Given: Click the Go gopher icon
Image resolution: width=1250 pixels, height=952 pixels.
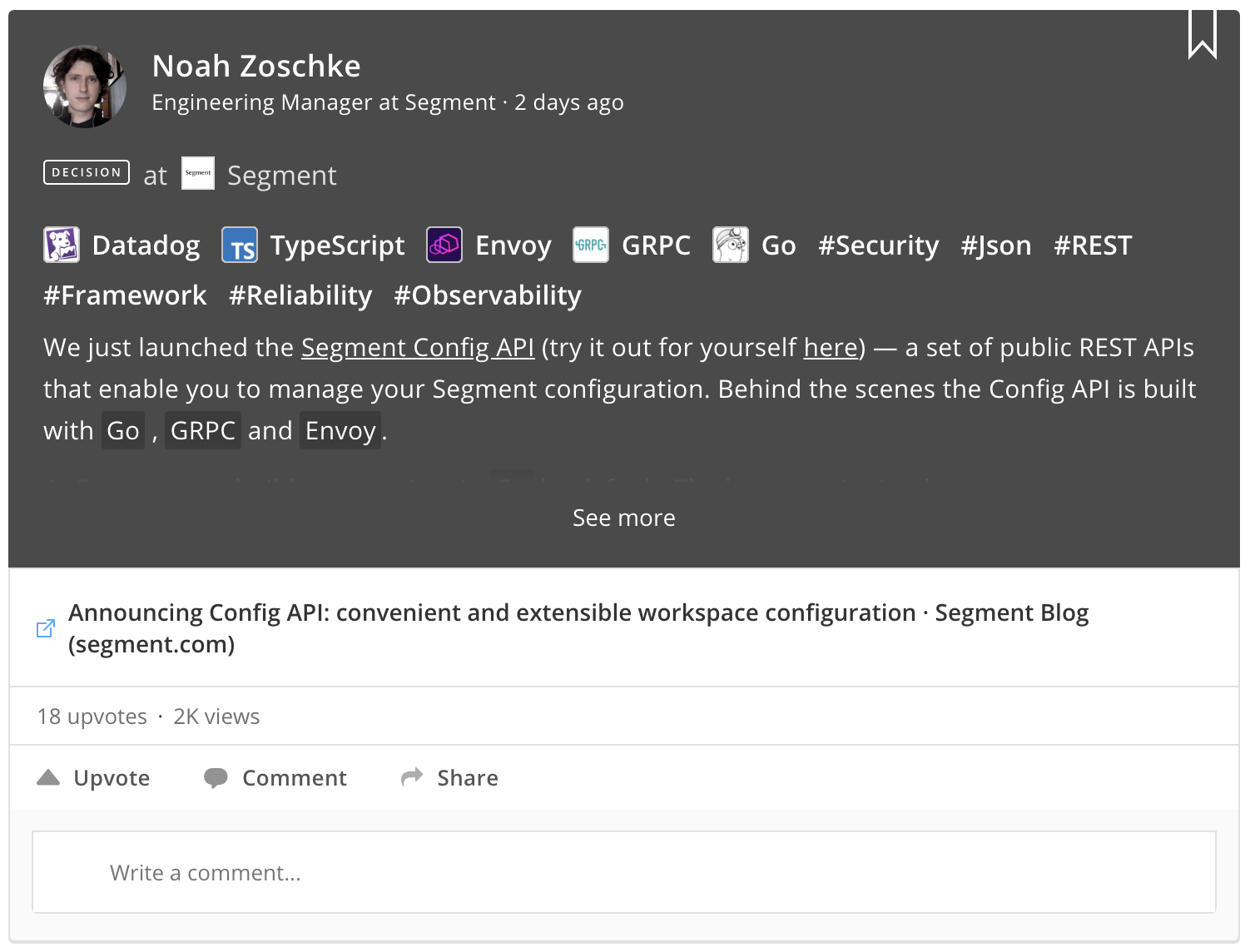Looking at the screenshot, I should (x=731, y=245).
